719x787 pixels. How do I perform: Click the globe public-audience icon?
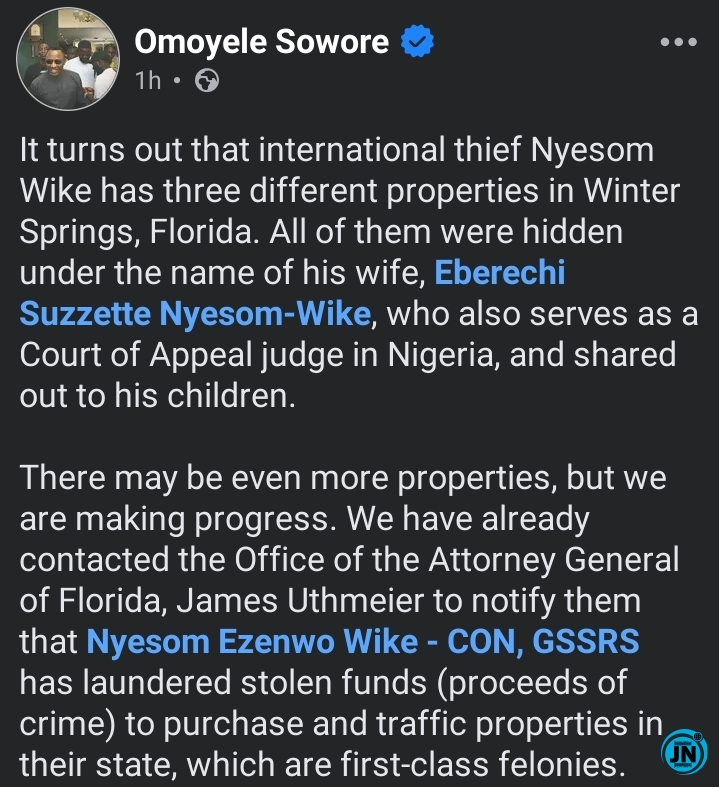207,81
